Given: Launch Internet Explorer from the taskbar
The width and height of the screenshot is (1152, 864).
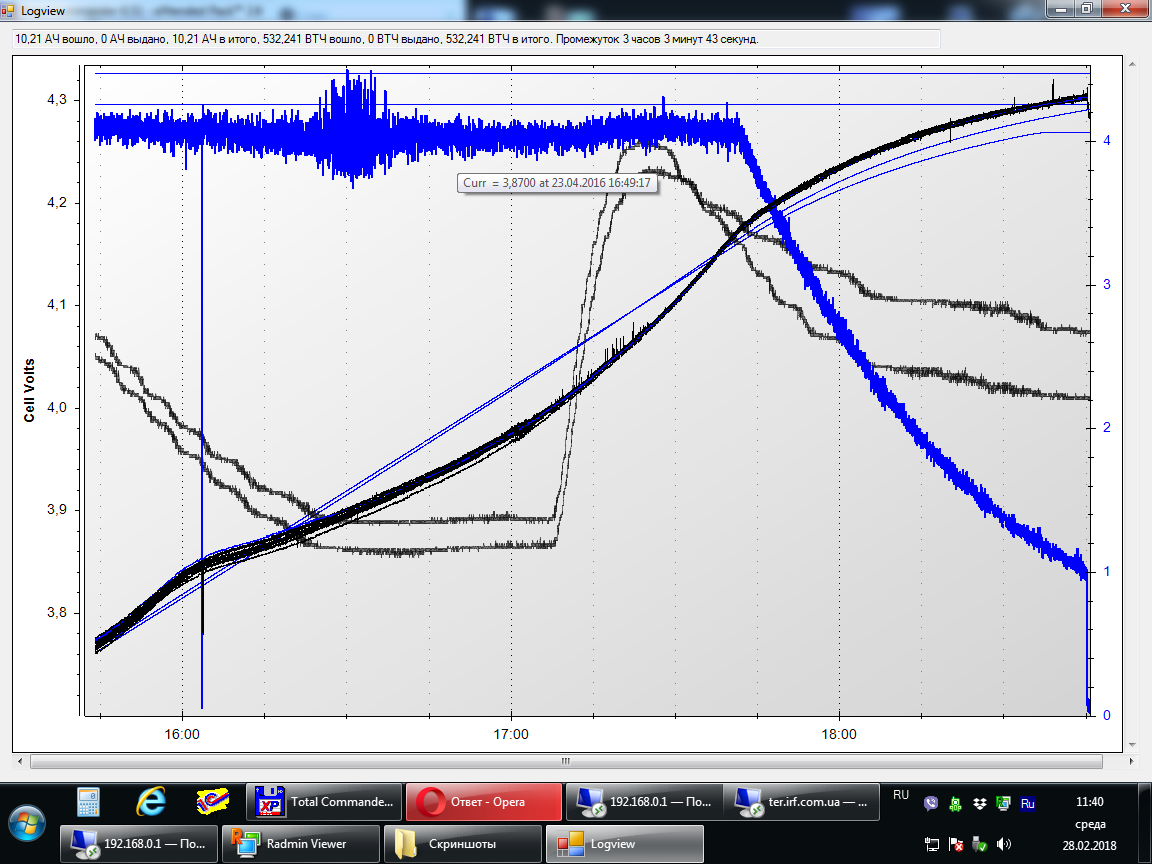Looking at the screenshot, I should (152, 802).
